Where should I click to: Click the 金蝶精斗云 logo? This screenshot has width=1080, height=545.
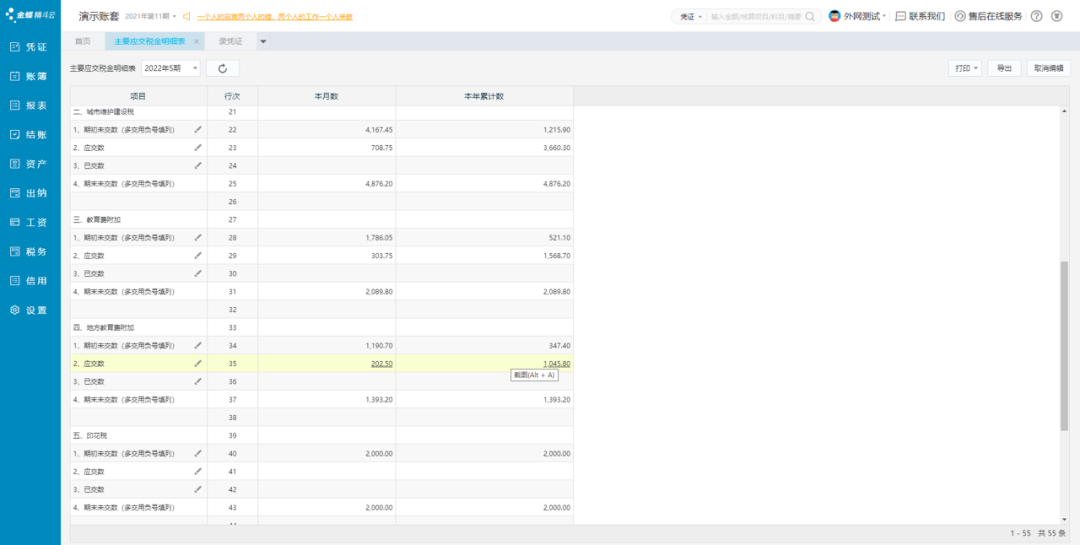click(x=30, y=13)
